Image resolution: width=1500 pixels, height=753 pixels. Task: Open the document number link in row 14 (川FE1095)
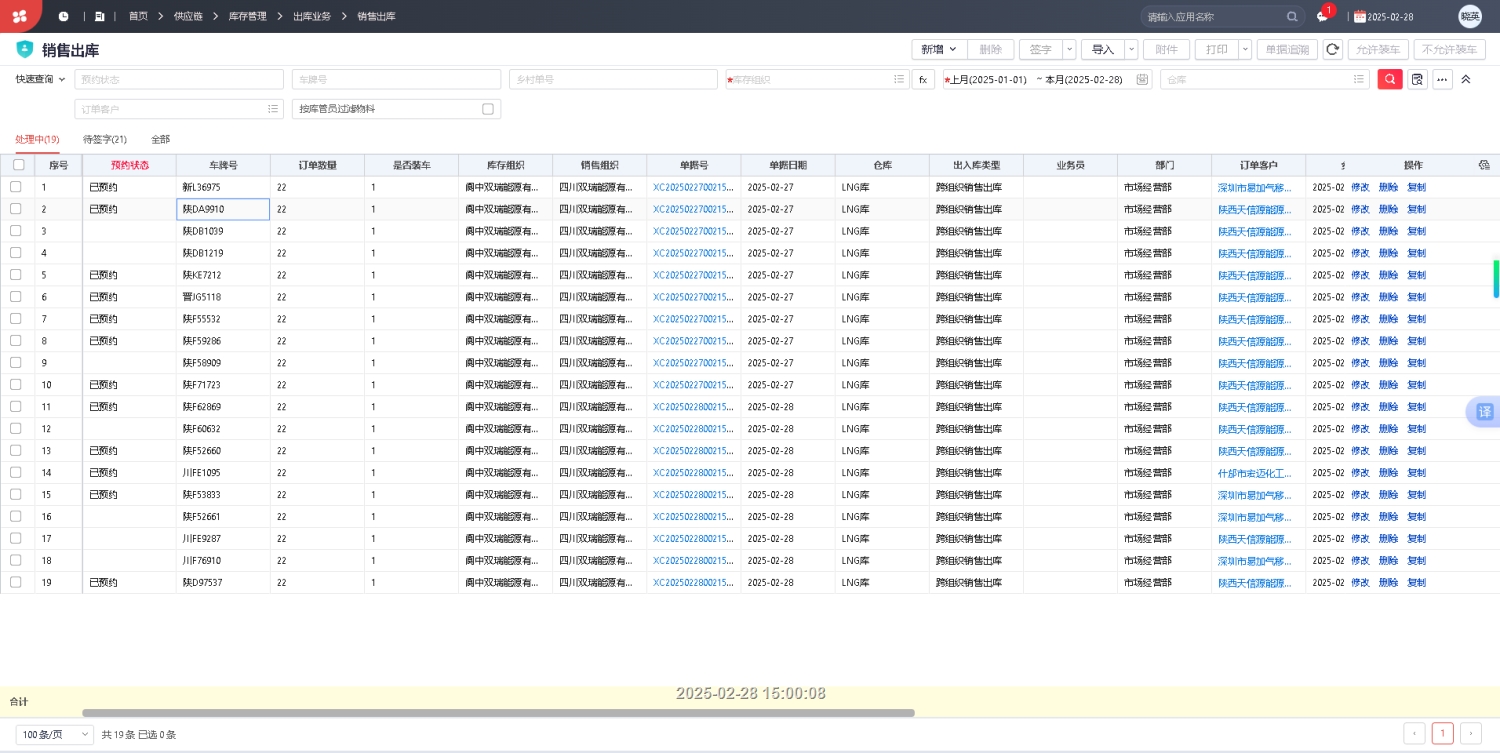pyautogui.click(x=693, y=473)
